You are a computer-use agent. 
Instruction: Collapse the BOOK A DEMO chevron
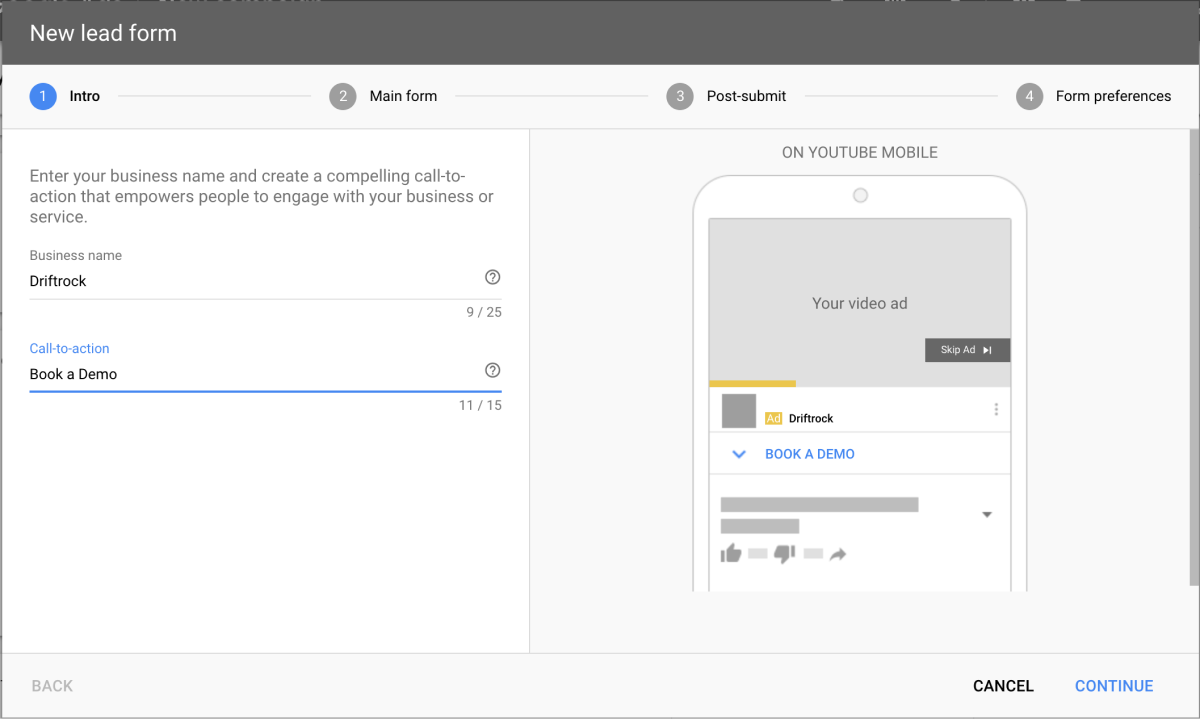(738, 453)
